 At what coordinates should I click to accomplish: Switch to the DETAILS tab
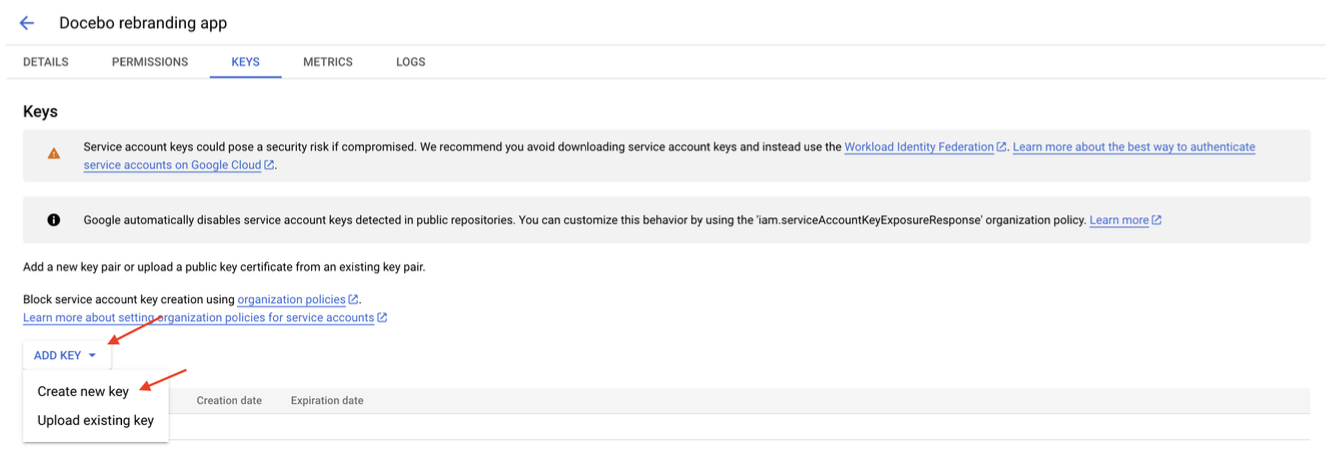46,62
